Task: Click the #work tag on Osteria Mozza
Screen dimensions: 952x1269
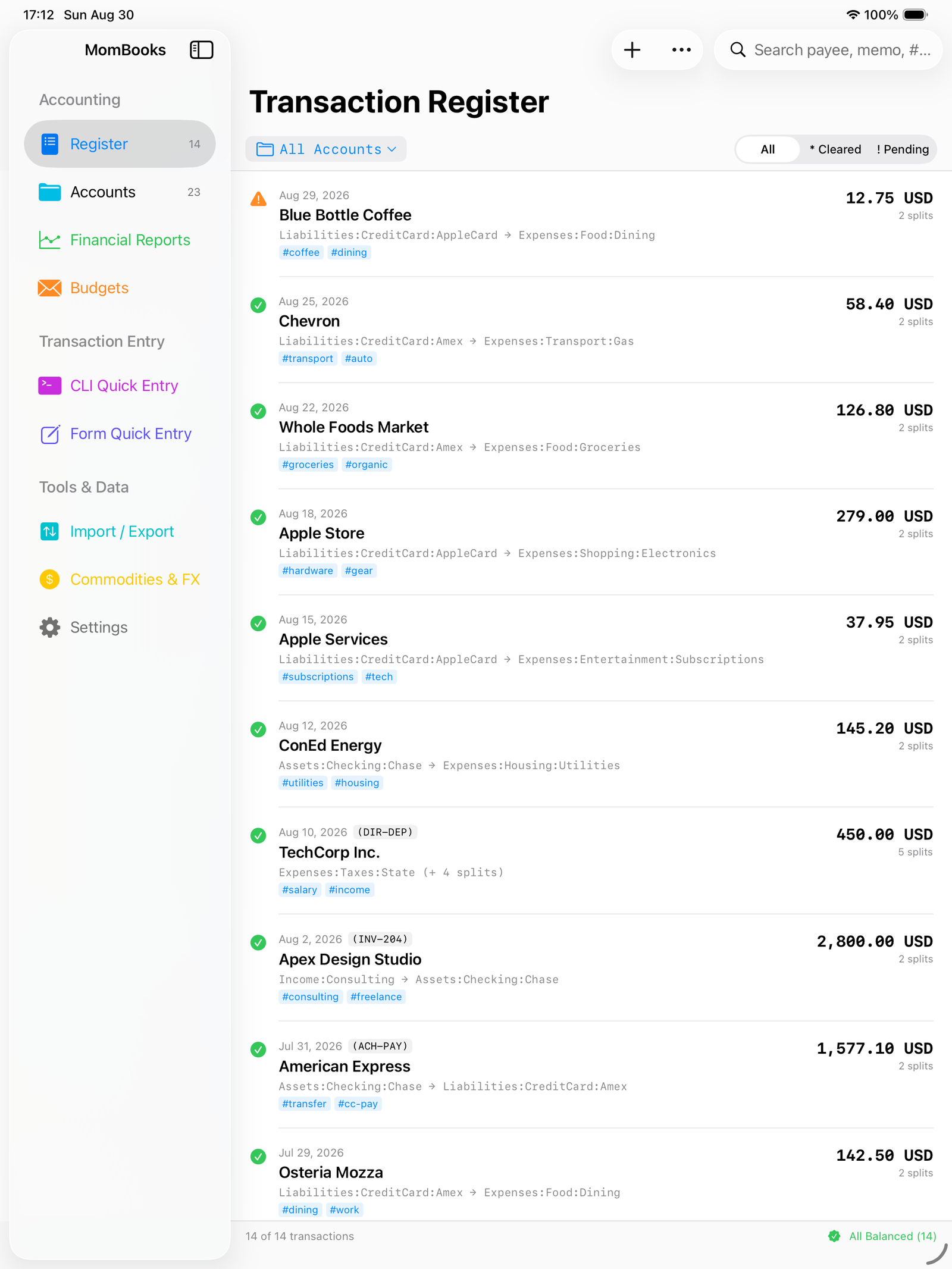Action: point(345,1210)
